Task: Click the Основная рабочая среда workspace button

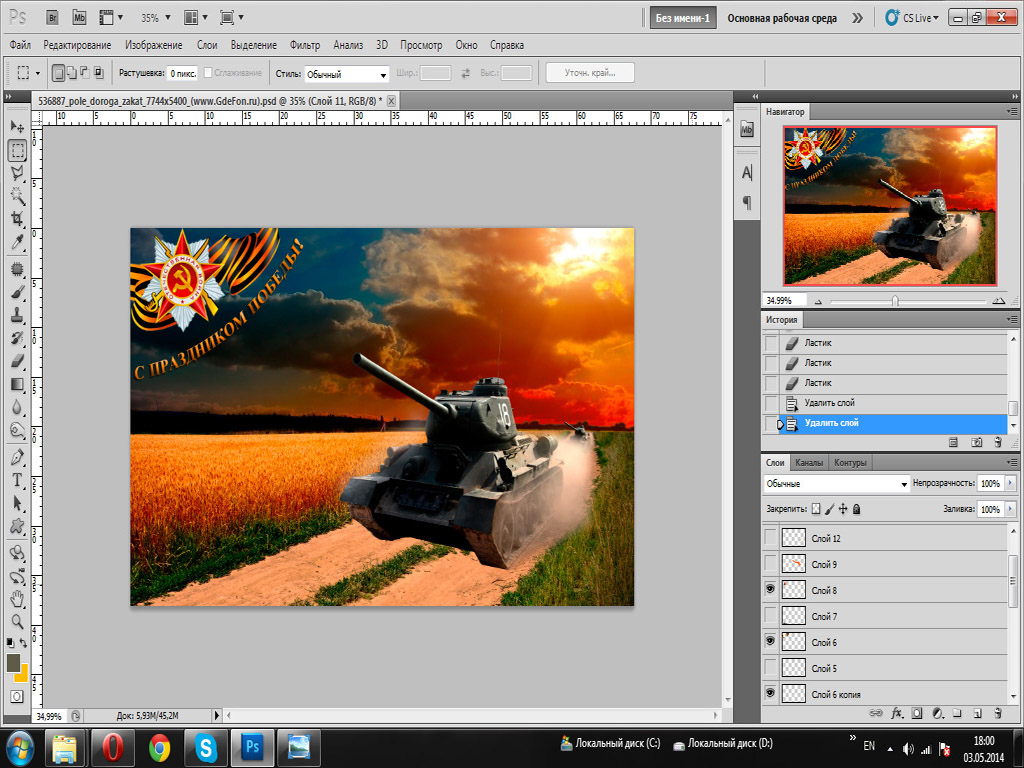Action: pos(780,18)
